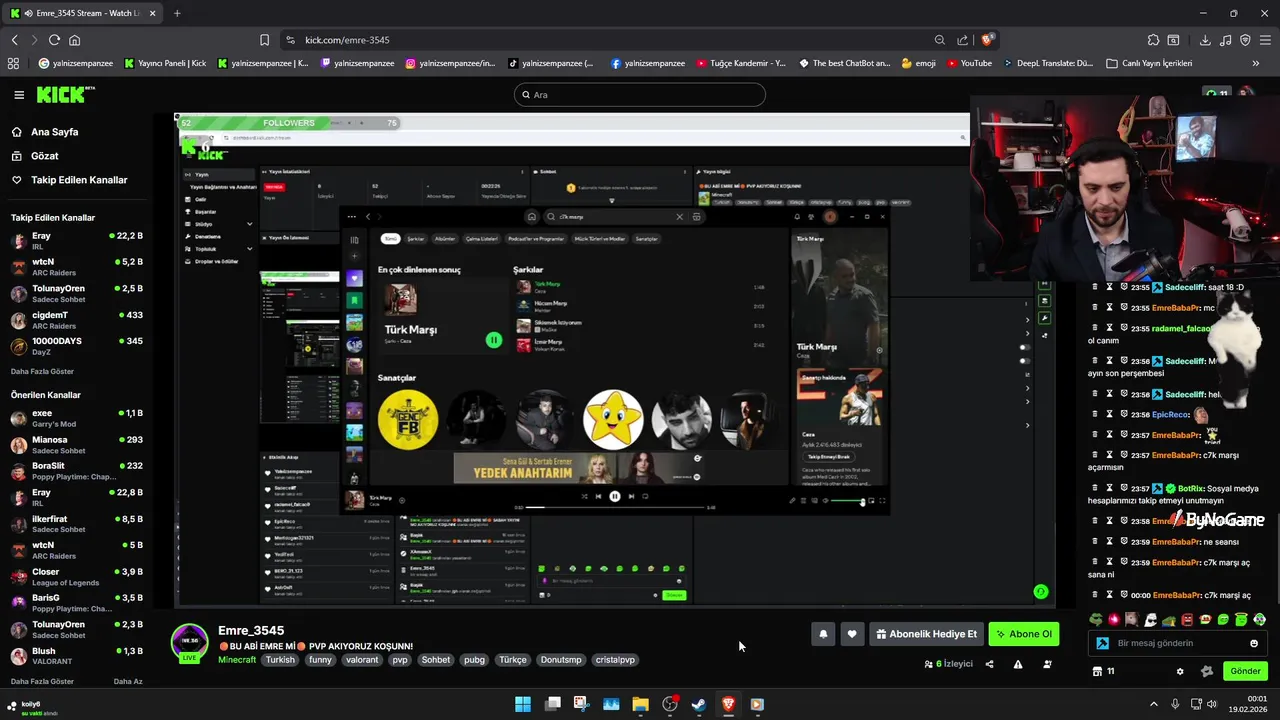Open Closer League of Legends channel
This screenshot has width=1280, height=720.
(77, 577)
